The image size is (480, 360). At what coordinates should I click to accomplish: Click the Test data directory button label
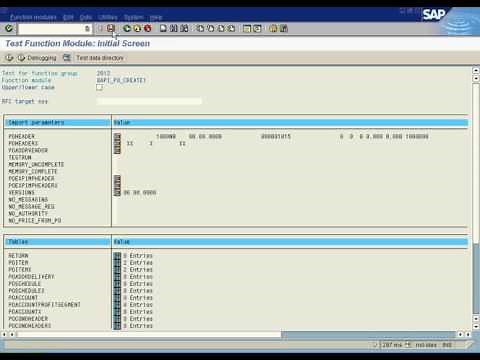[100, 58]
